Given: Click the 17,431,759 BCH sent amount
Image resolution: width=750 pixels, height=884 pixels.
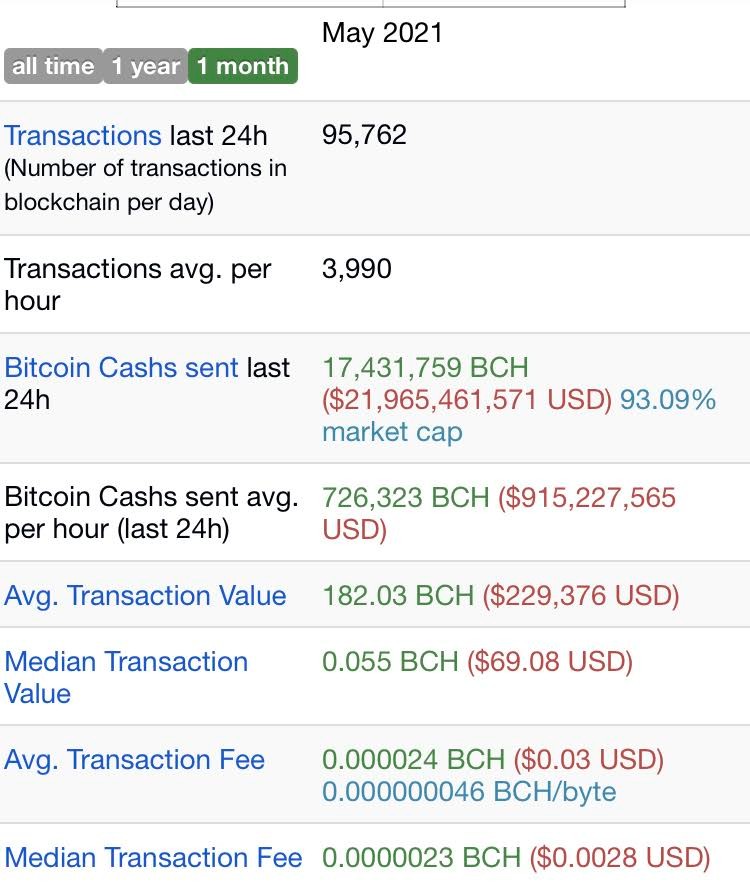Looking at the screenshot, I should tap(425, 368).
